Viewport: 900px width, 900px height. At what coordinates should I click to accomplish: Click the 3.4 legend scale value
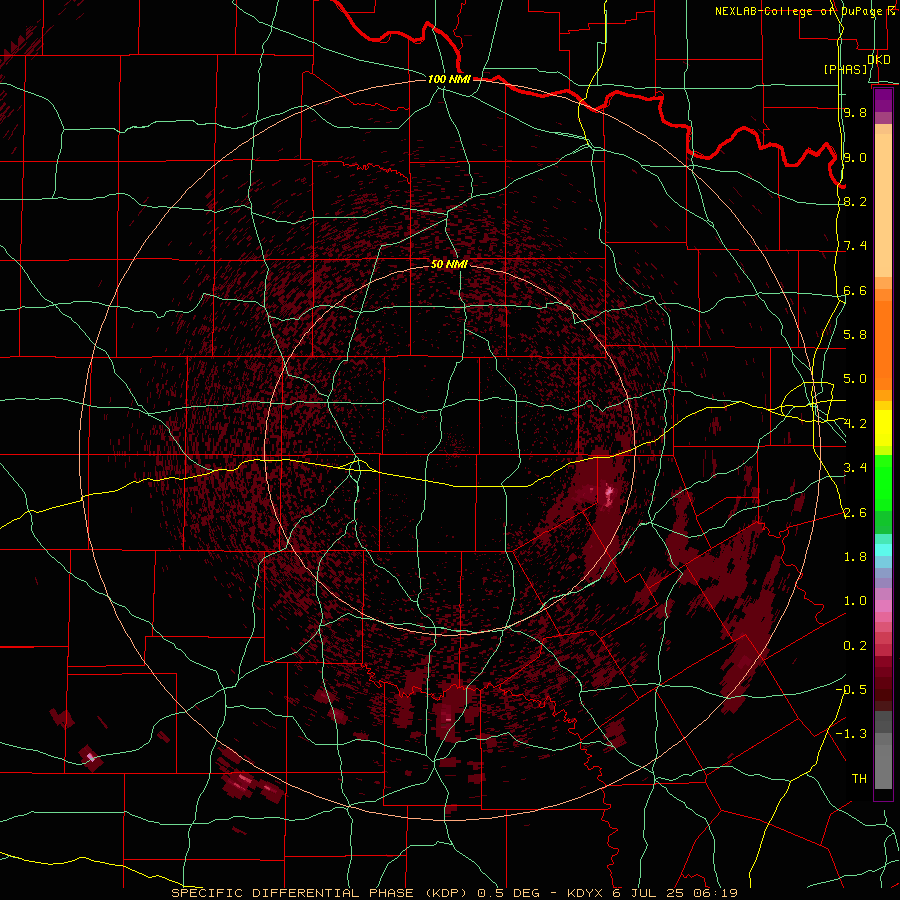(855, 468)
